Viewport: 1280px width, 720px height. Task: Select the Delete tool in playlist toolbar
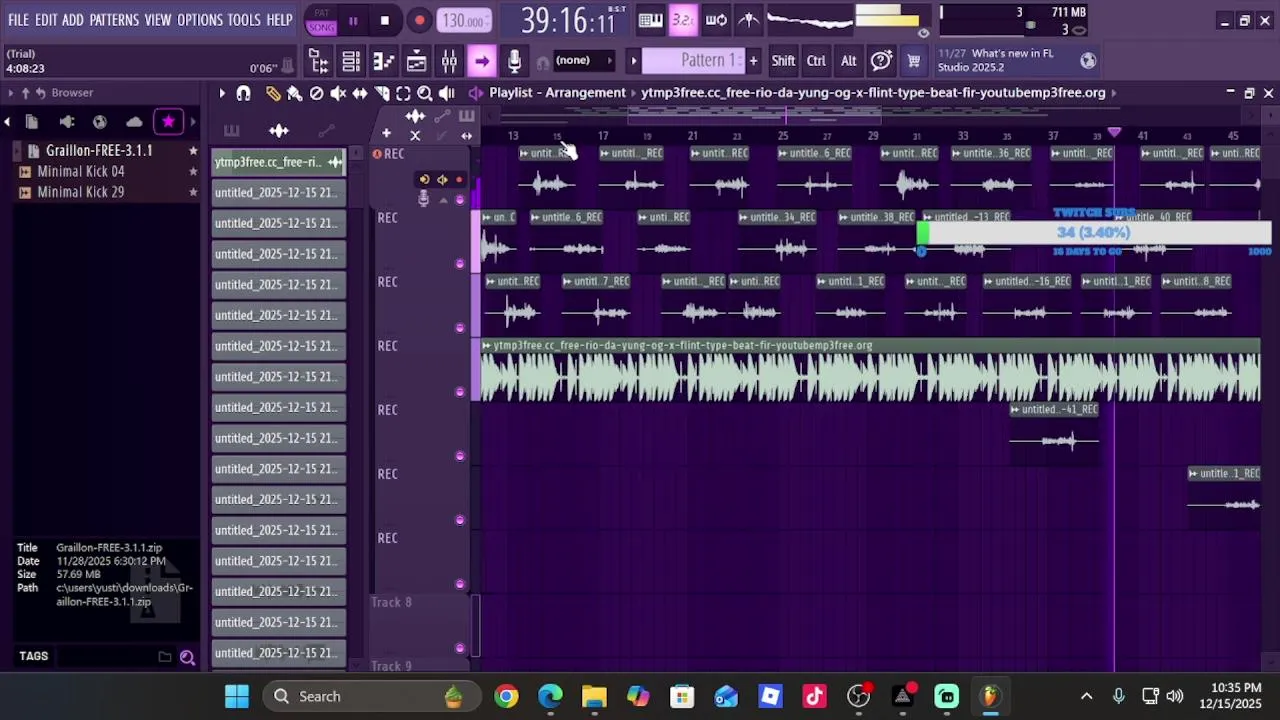[x=316, y=93]
